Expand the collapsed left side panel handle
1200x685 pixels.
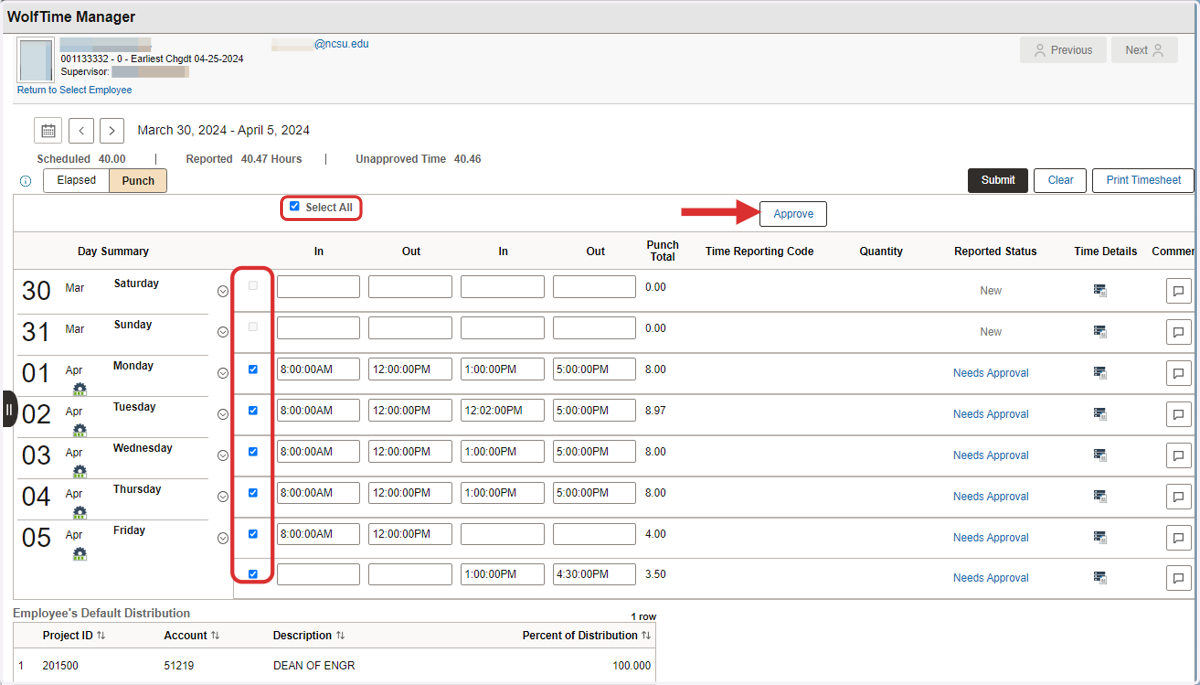(x=8, y=409)
